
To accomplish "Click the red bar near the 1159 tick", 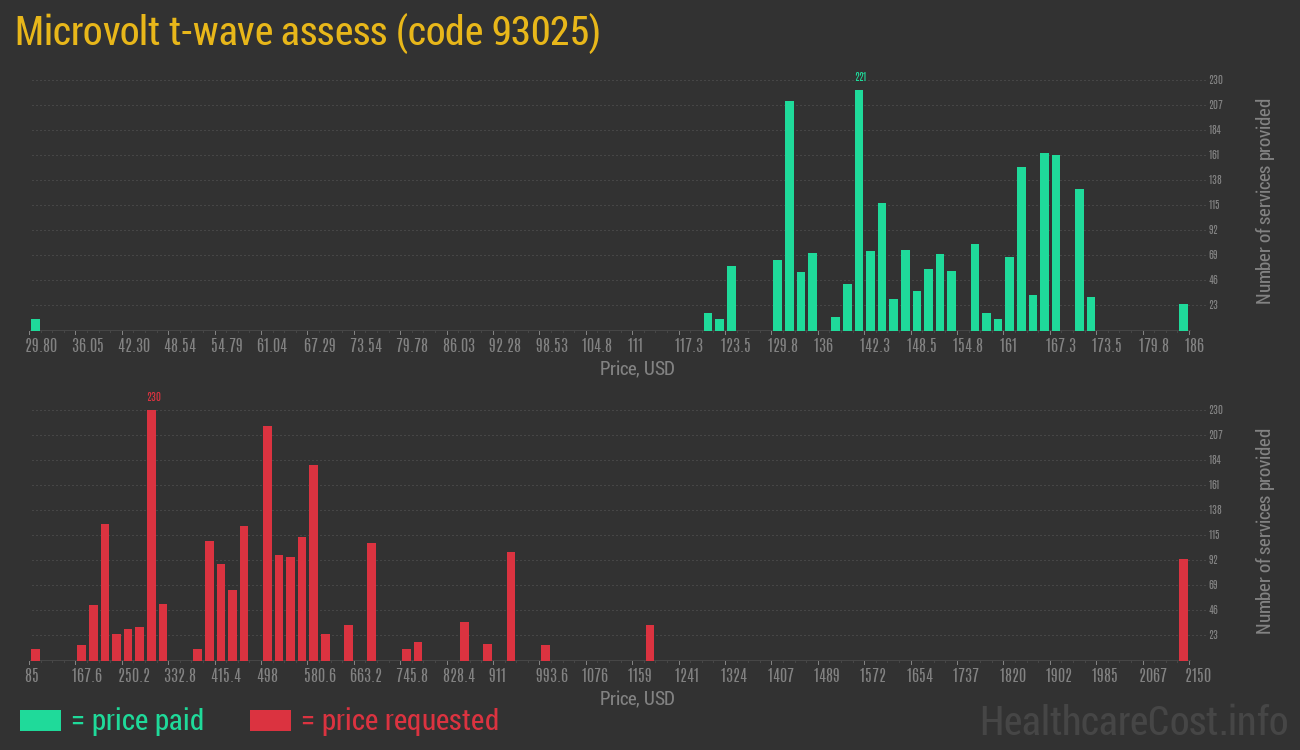I will click(650, 642).
